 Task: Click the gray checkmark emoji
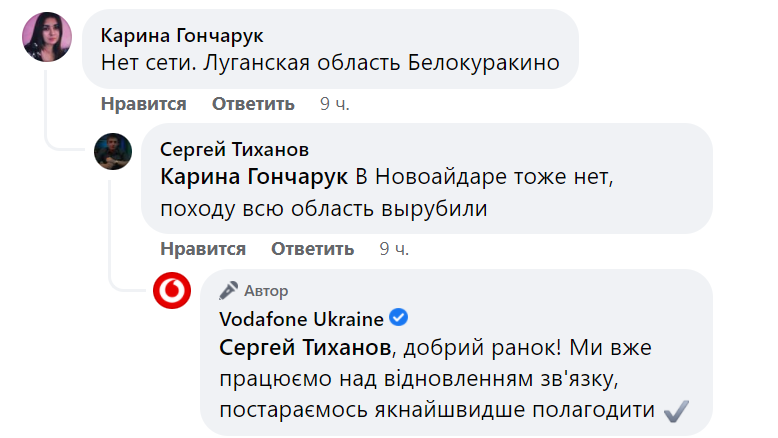[x=677, y=410]
